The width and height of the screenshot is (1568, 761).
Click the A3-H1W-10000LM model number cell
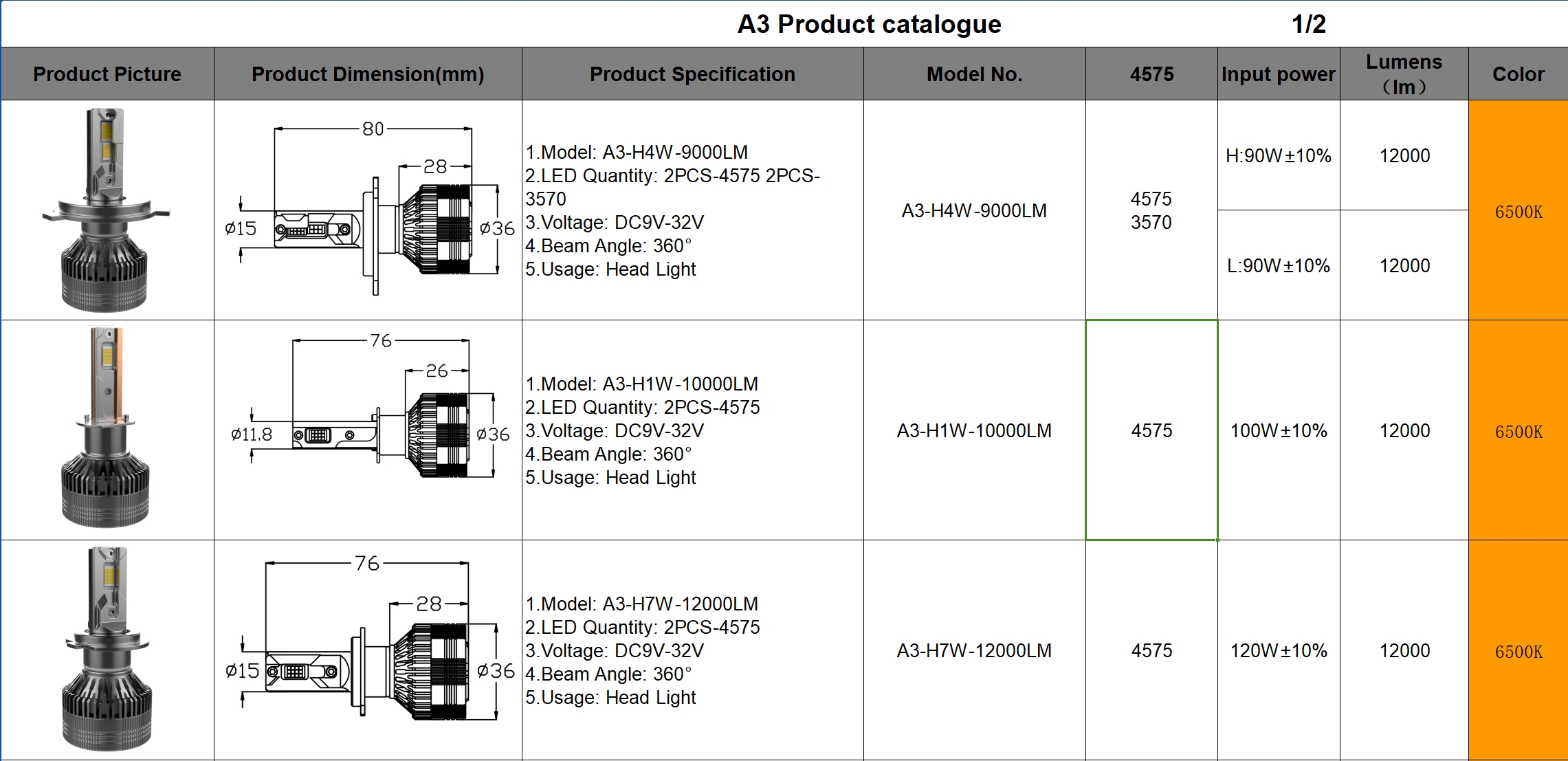(974, 431)
